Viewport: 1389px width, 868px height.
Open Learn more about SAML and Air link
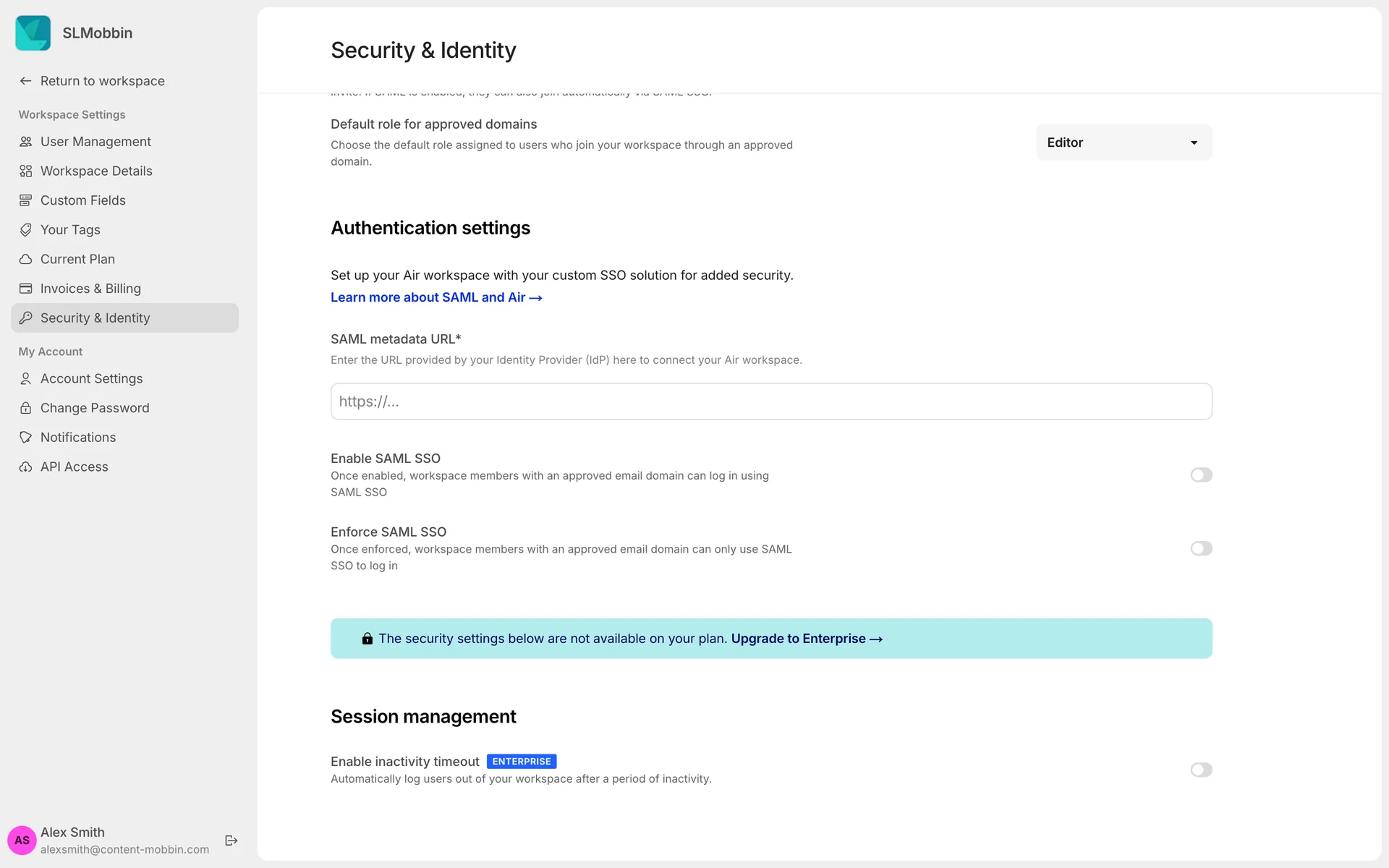tap(436, 297)
